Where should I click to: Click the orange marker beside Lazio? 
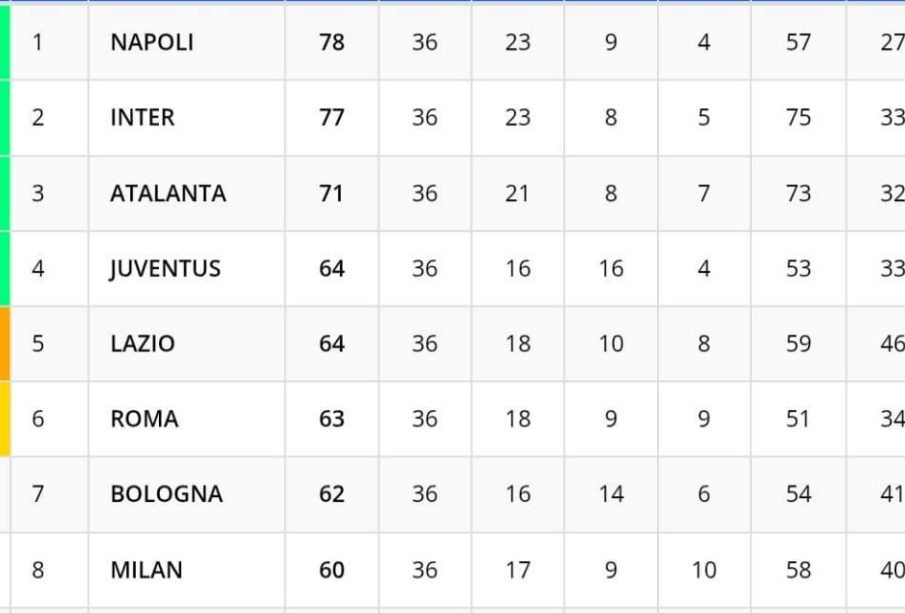[x=5, y=343]
